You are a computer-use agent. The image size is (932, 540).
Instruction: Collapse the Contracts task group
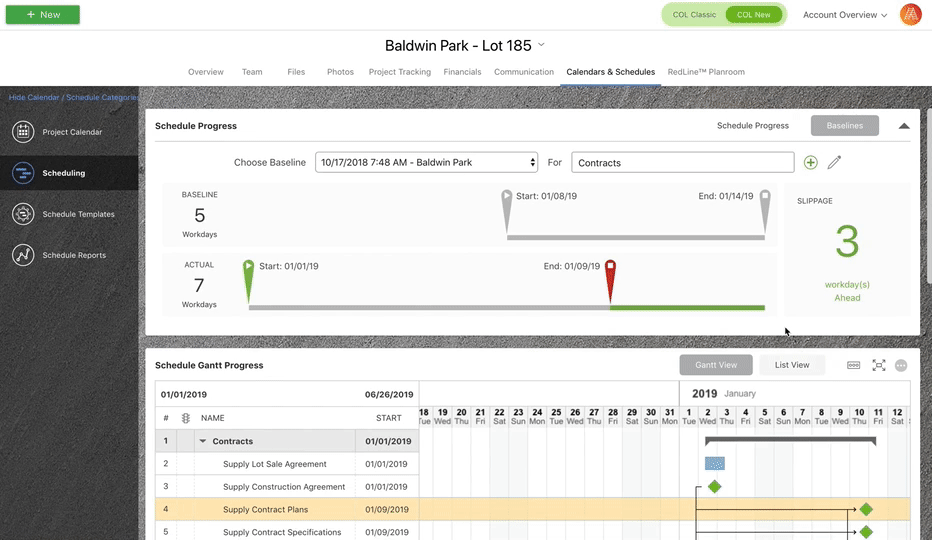pyautogui.click(x=203, y=441)
